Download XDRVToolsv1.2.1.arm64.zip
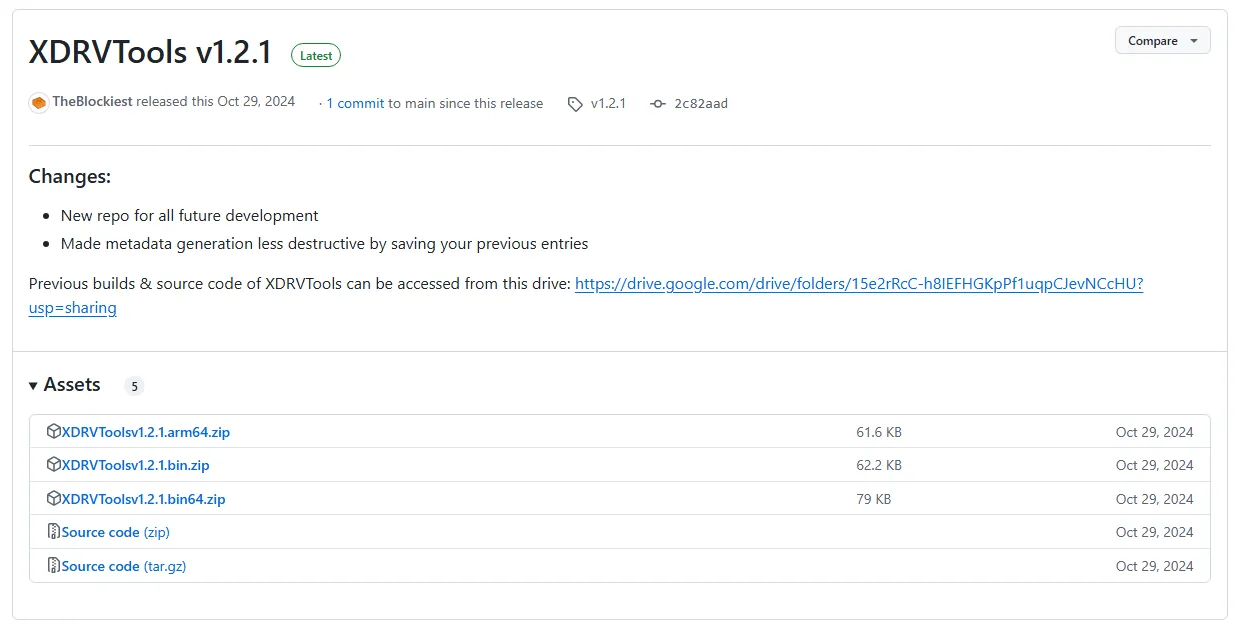Screen dimensions: 1242x629 (x=146, y=433)
